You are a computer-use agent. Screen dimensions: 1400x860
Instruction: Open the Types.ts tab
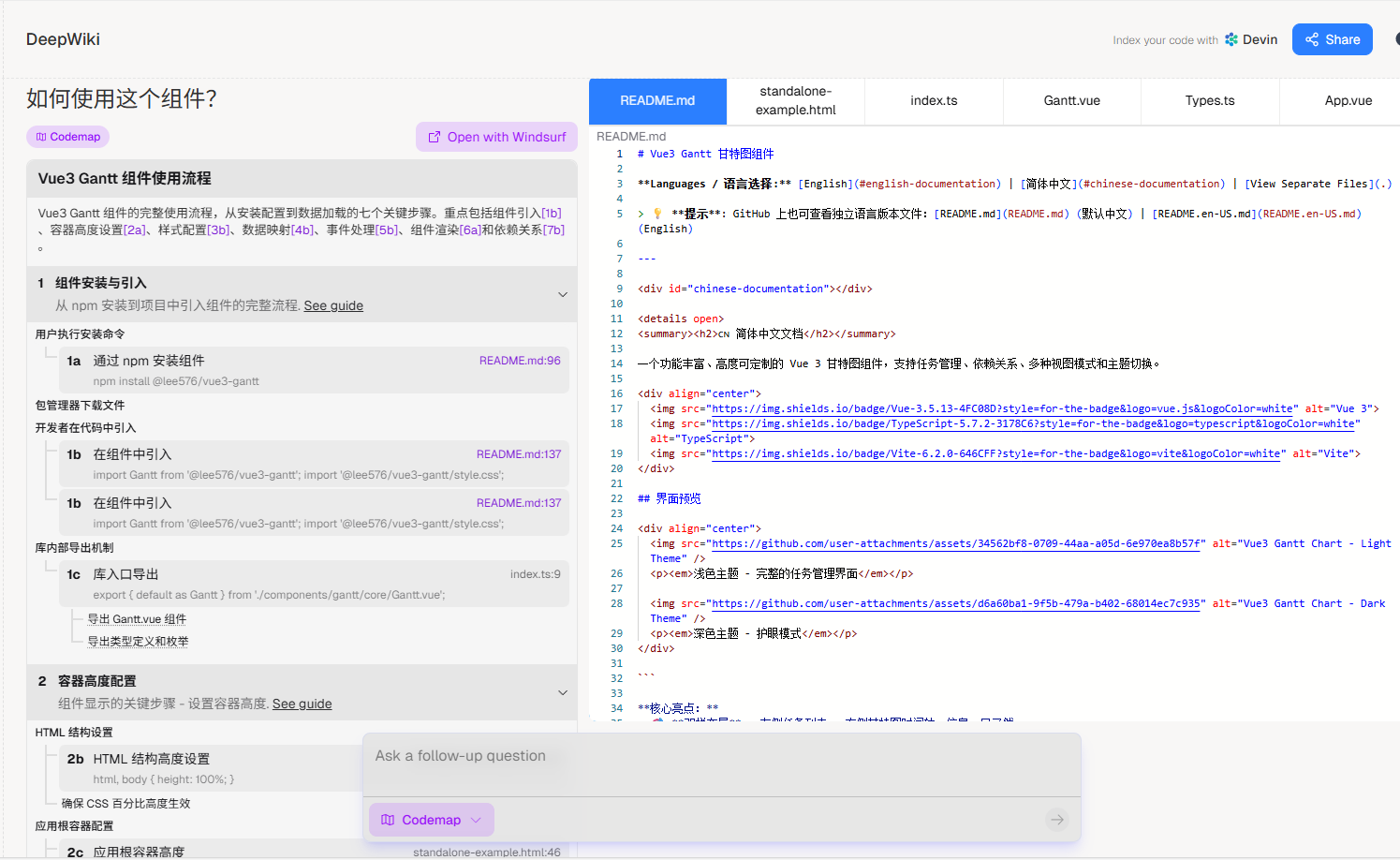(1210, 101)
